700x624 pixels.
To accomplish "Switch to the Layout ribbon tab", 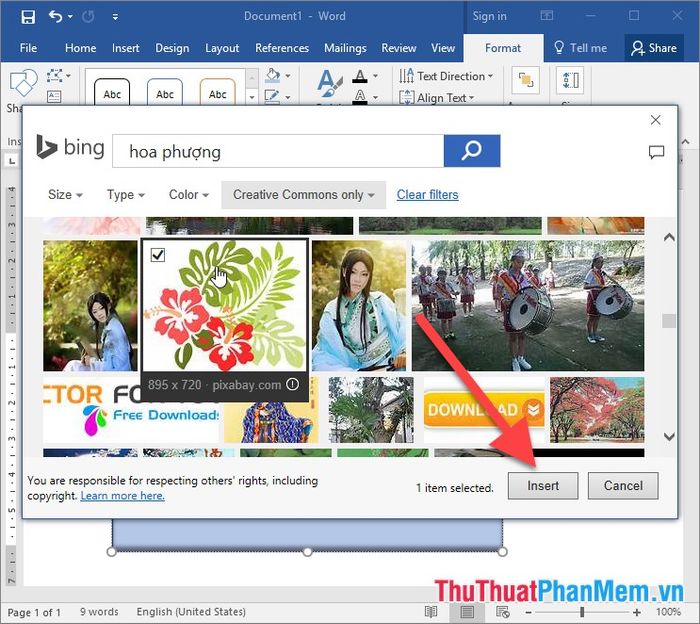I will [x=222, y=48].
